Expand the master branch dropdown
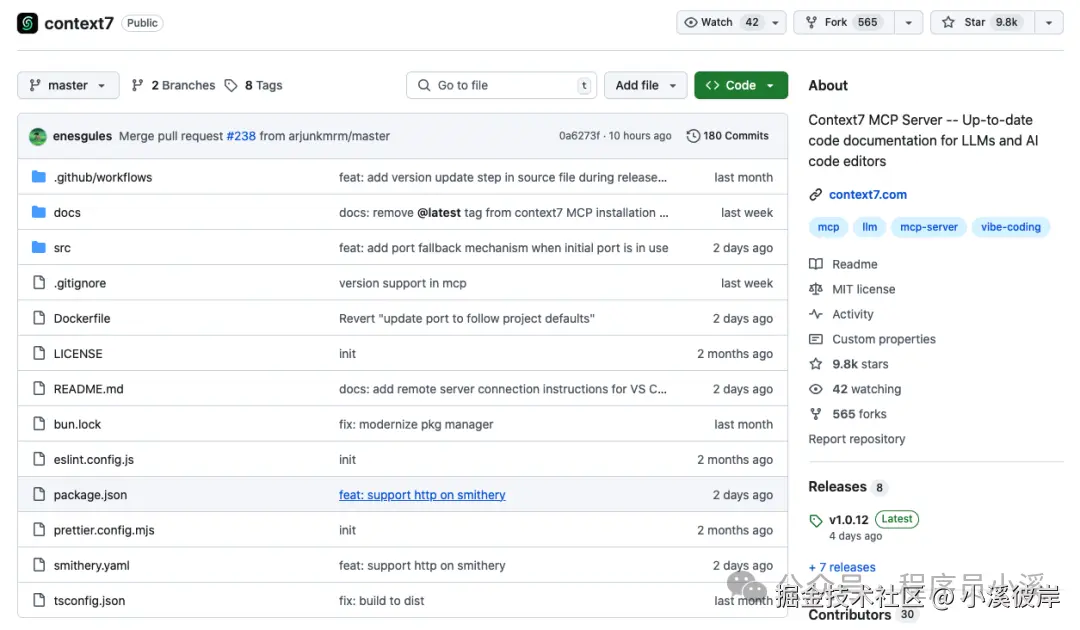 68,86
